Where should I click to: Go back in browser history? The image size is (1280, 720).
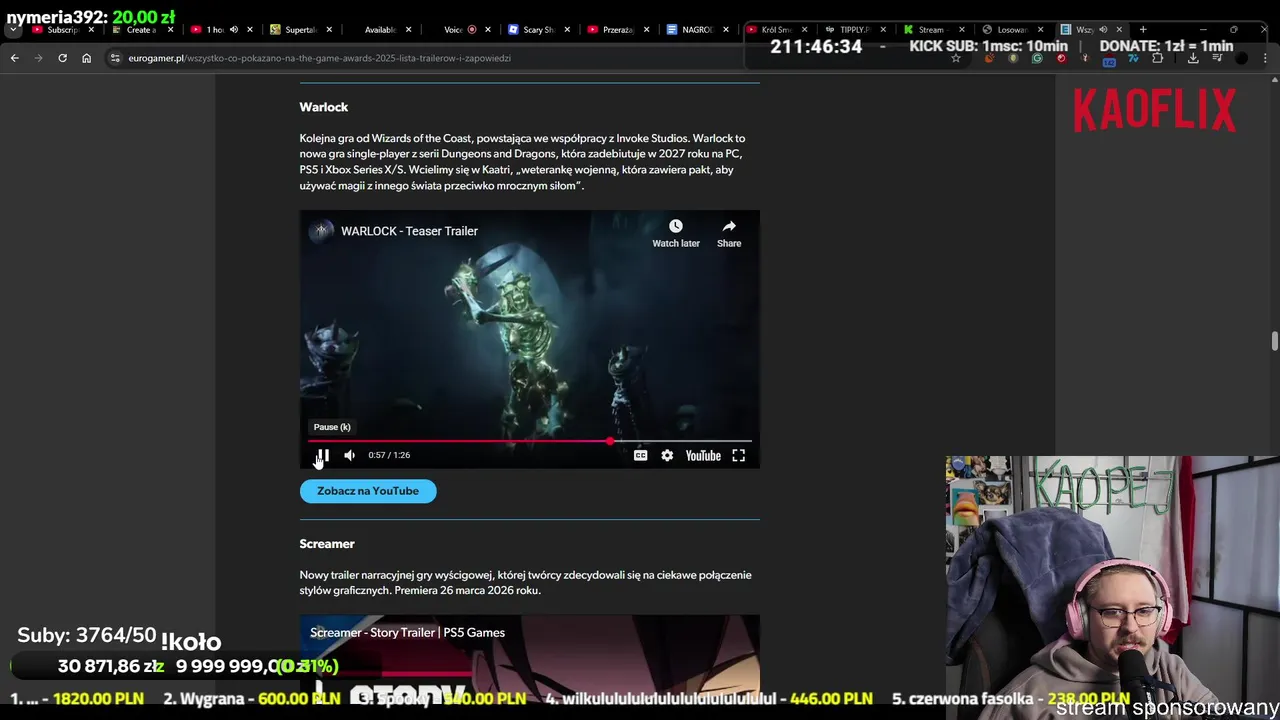coord(14,58)
